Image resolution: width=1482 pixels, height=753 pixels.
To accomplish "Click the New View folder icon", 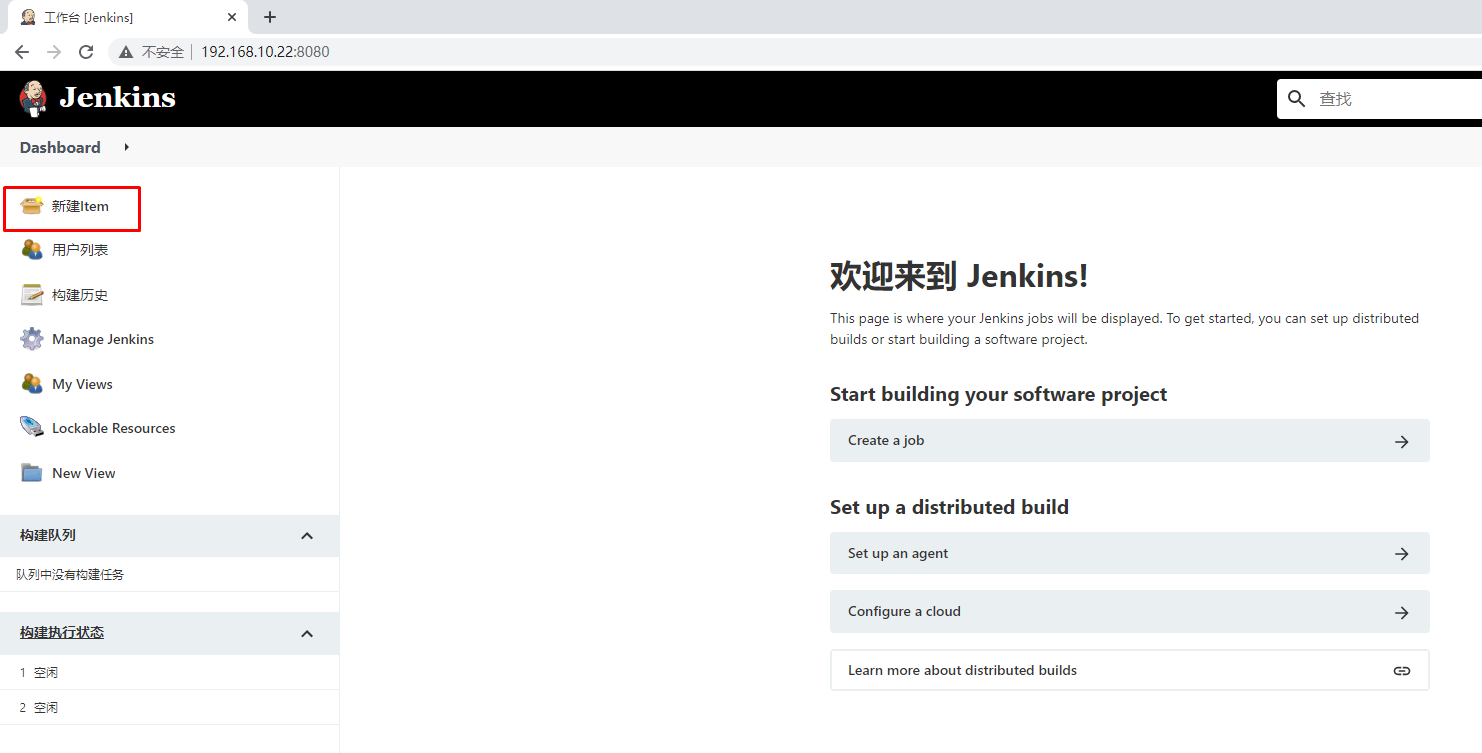I will click(x=32, y=473).
